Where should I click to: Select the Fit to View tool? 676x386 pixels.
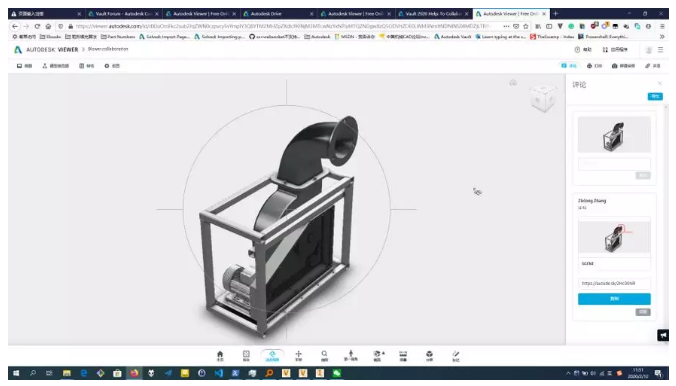[x=246, y=356]
